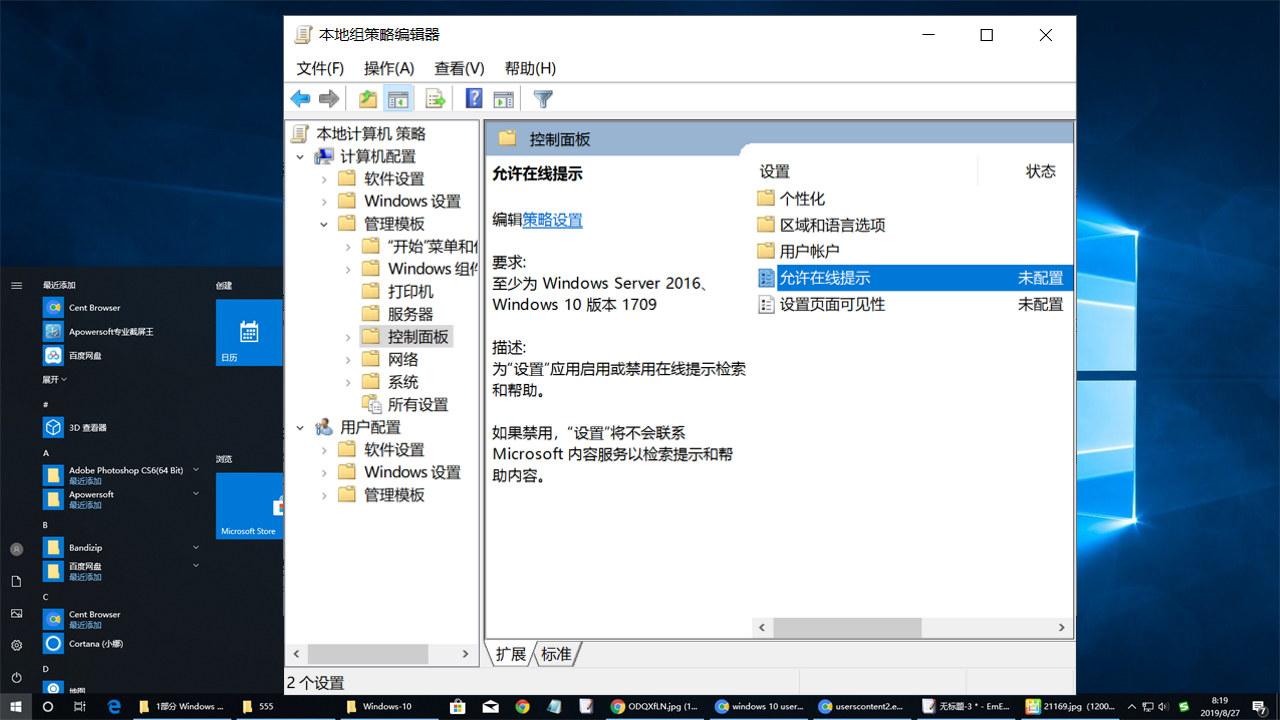Image resolution: width=1280 pixels, height=720 pixels.
Task: Click the Documents icon in Start sidebar
Action: [x=16, y=581]
